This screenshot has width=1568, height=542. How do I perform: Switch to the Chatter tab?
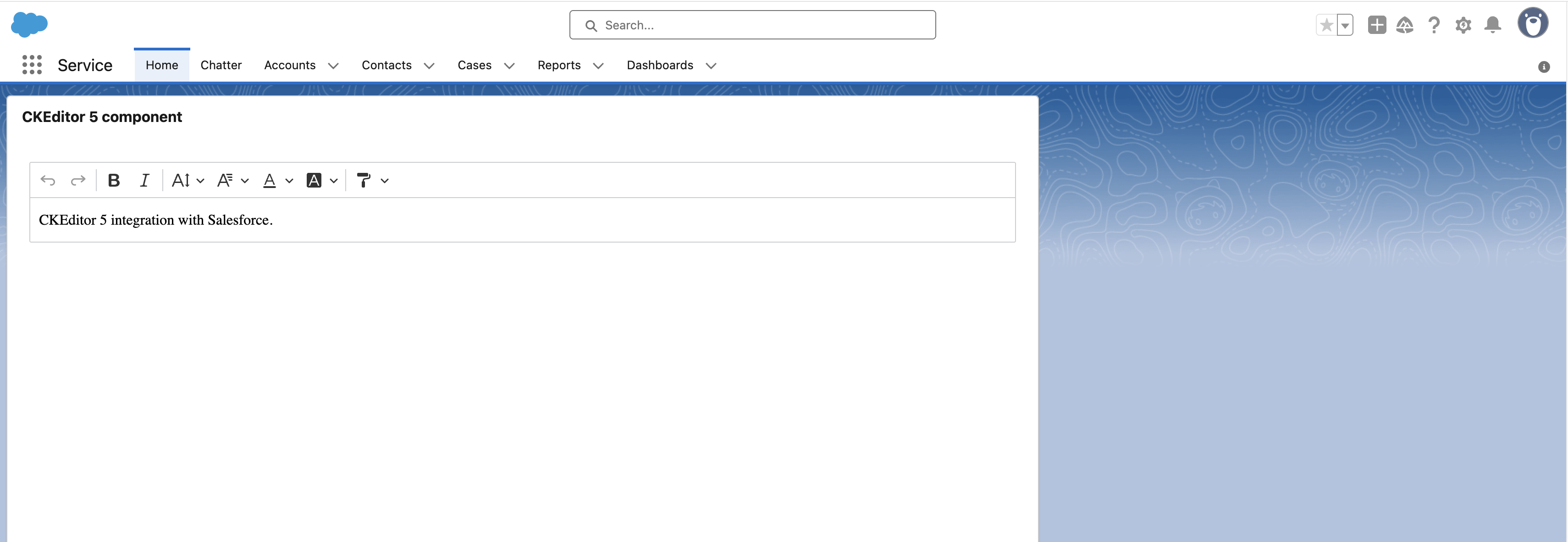point(221,65)
